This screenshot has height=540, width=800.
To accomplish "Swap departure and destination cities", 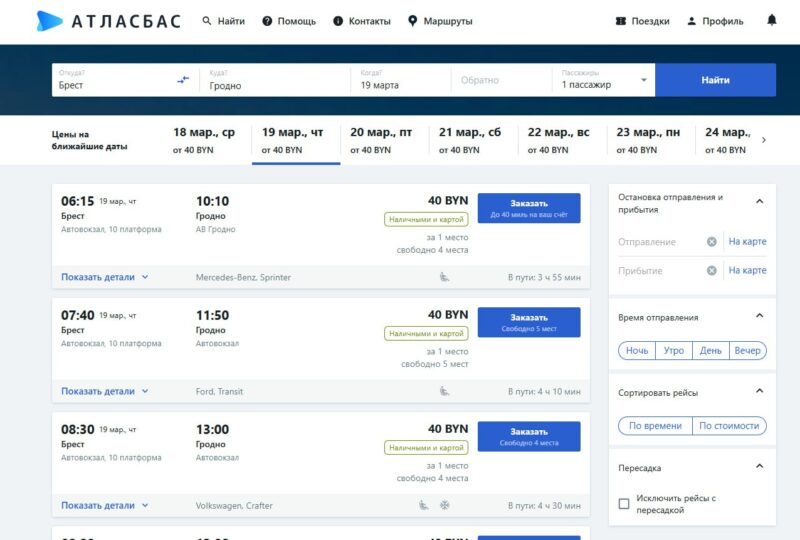I will pos(183,80).
